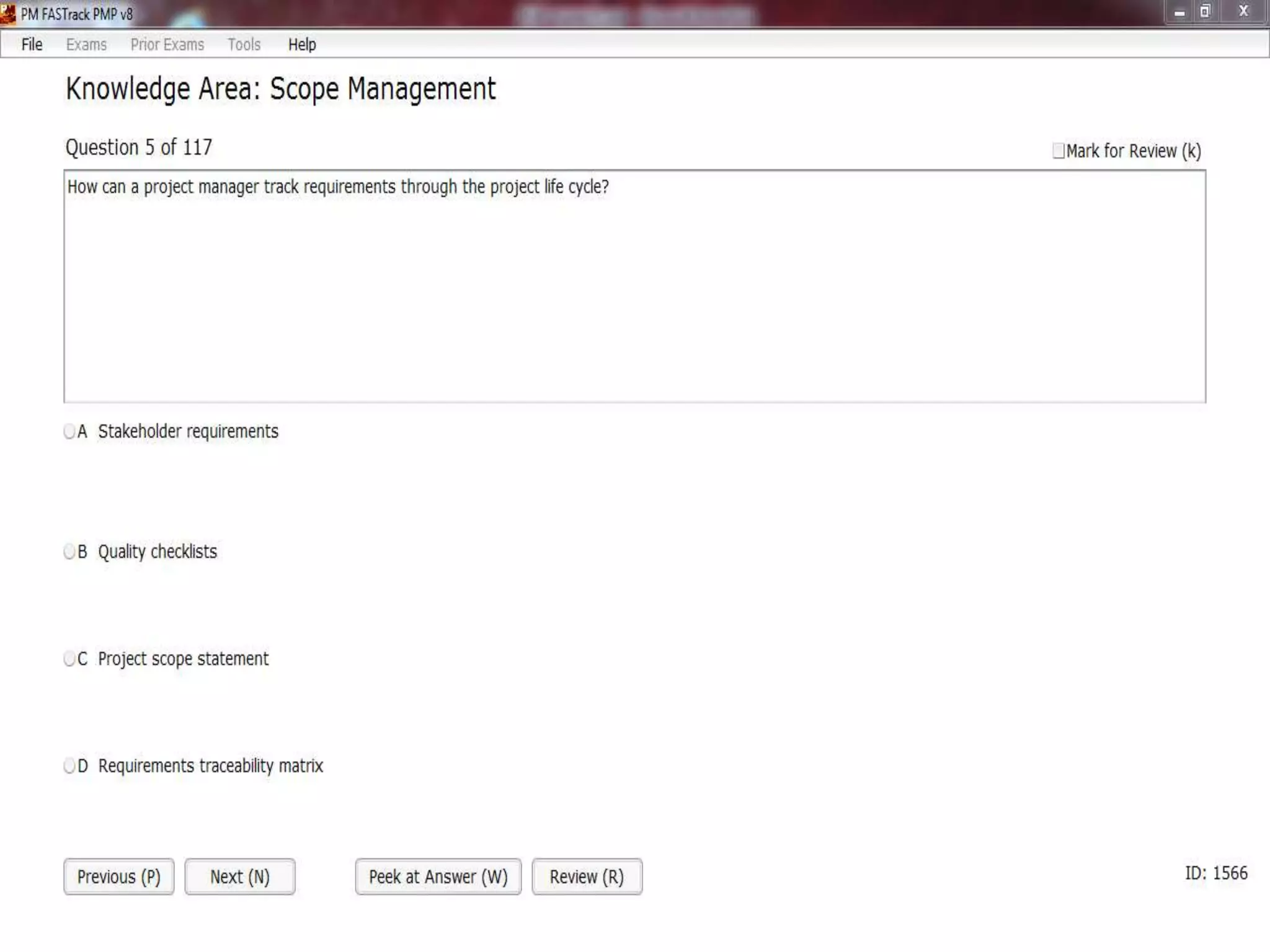
Task: Click the PM FASTrack PMP v8 title text
Action: [x=77, y=14]
